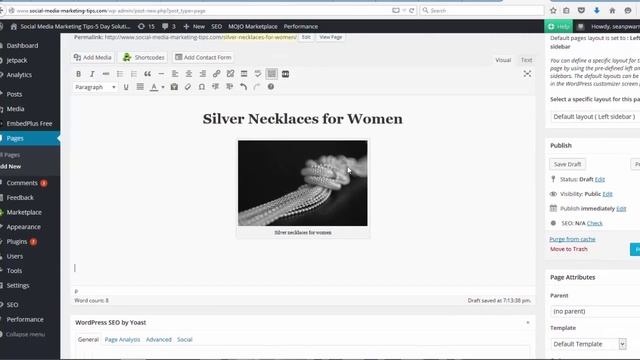Insert a special character (omega)

pos(202,87)
